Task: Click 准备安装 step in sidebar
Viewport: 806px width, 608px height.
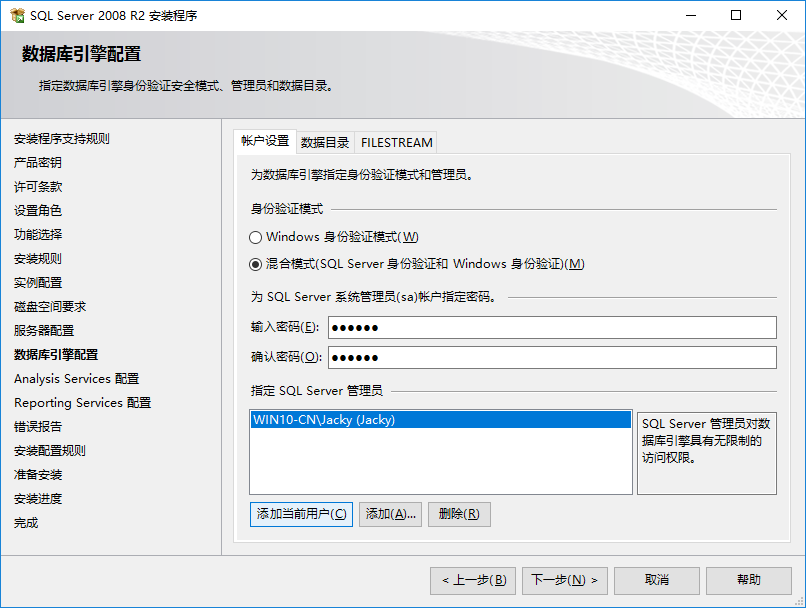Action: pos(38,475)
